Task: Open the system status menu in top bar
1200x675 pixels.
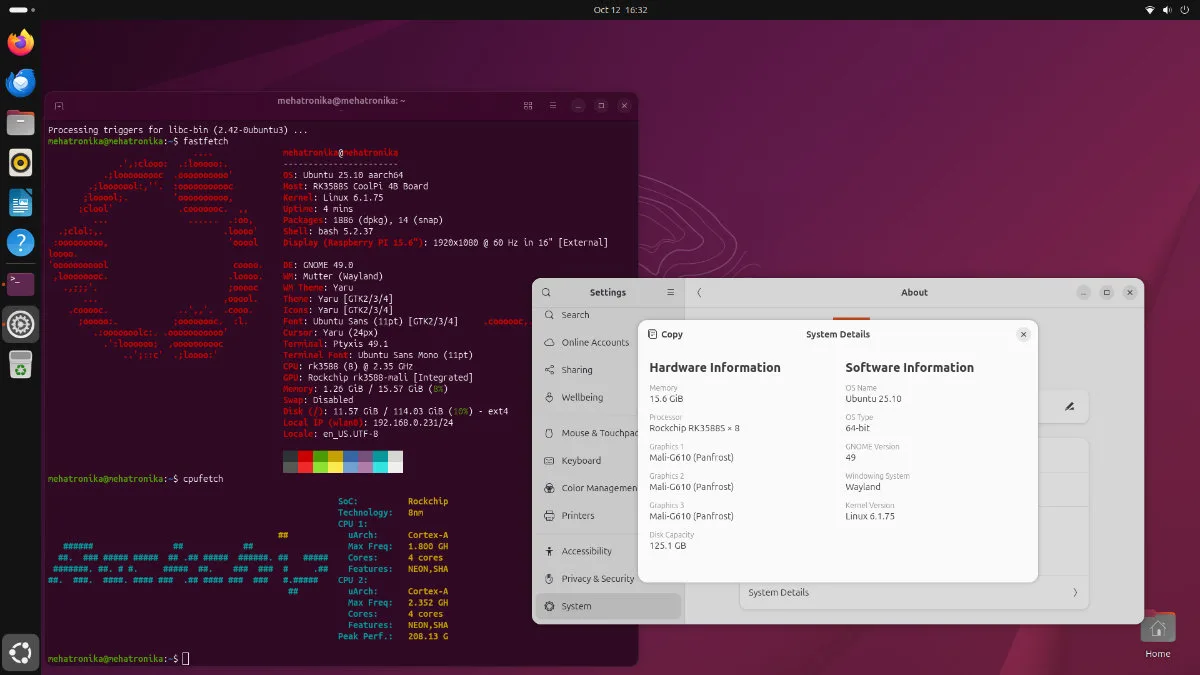Action: (1168, 9)
